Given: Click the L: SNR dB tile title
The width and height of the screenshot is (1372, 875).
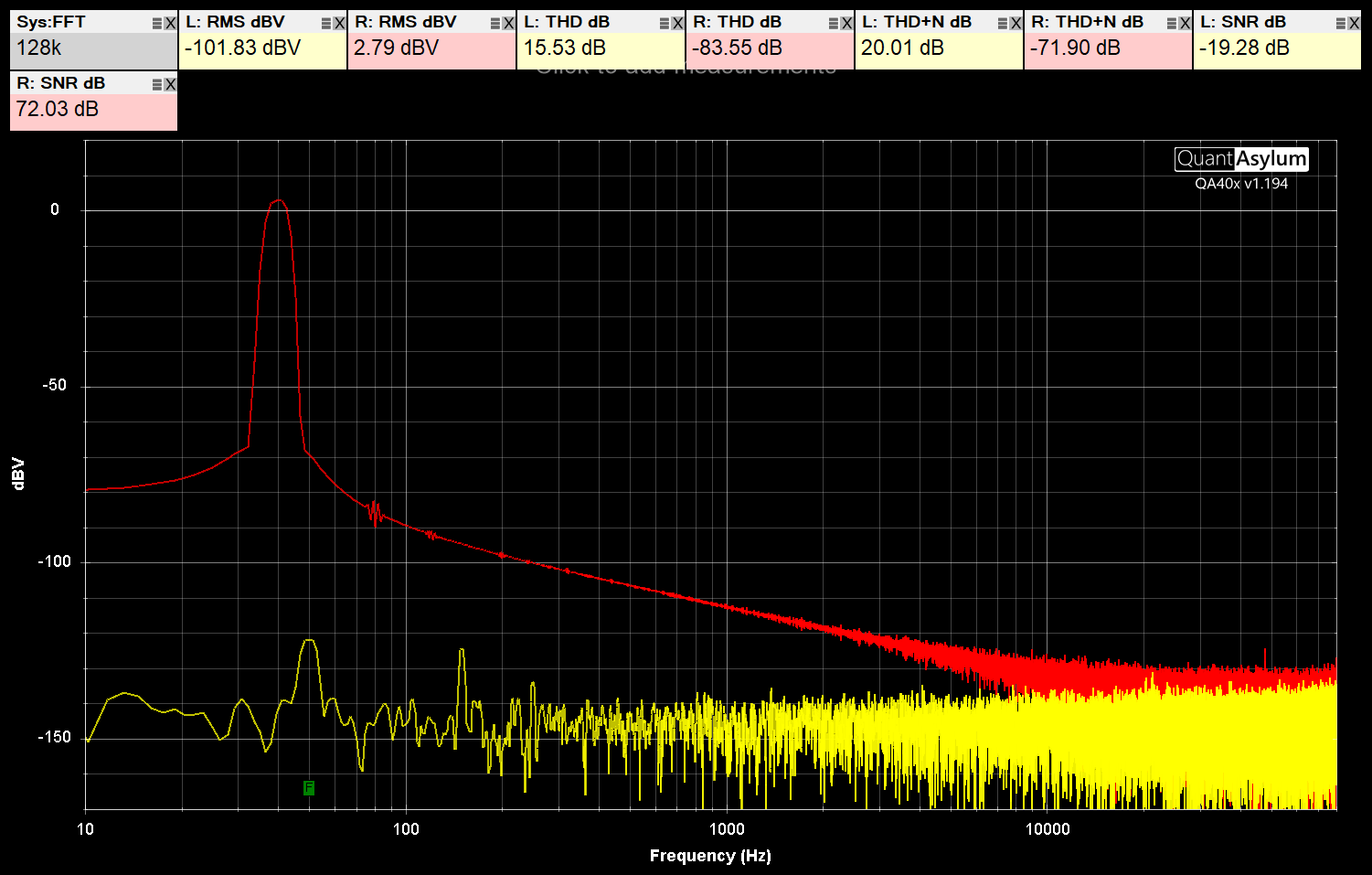Looking at the screenshot, I should pyautogui.click(x=1242, y=22).
